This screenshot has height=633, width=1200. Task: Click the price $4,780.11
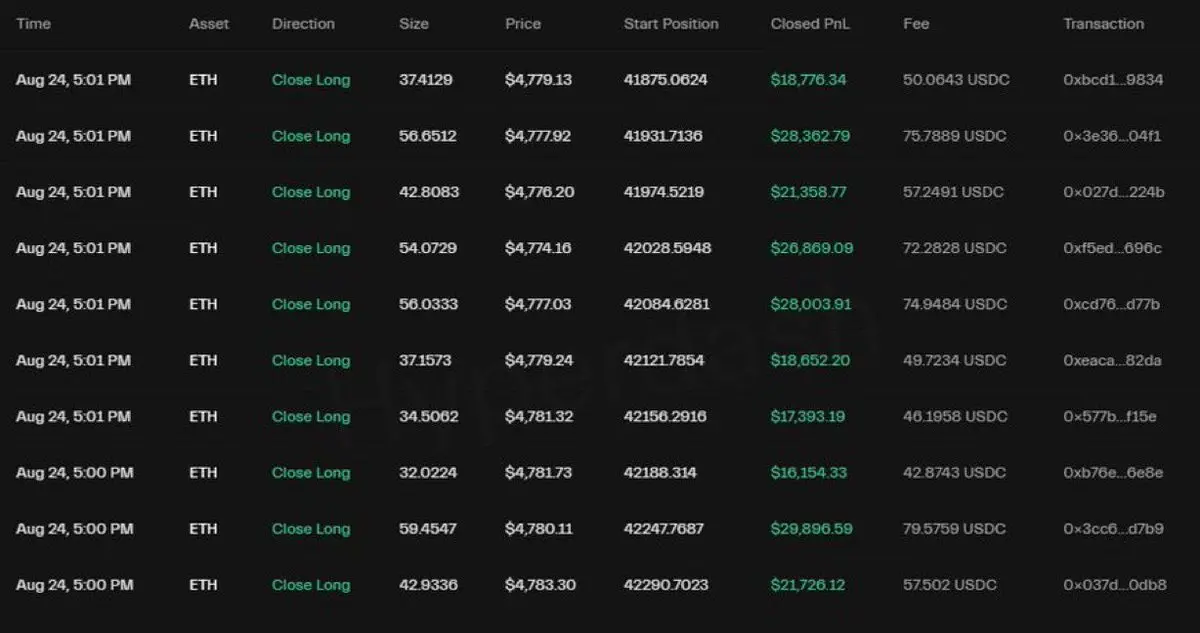click(538, 528)
